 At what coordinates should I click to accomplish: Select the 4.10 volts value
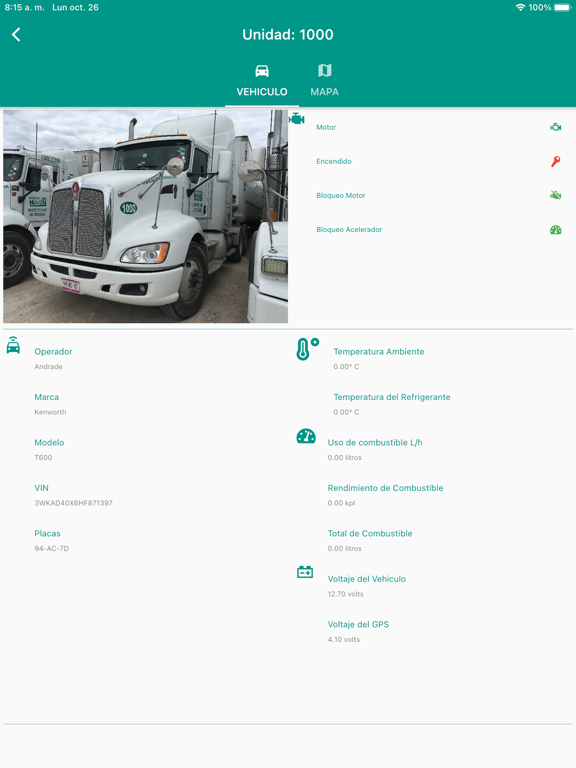coord(343,640)
